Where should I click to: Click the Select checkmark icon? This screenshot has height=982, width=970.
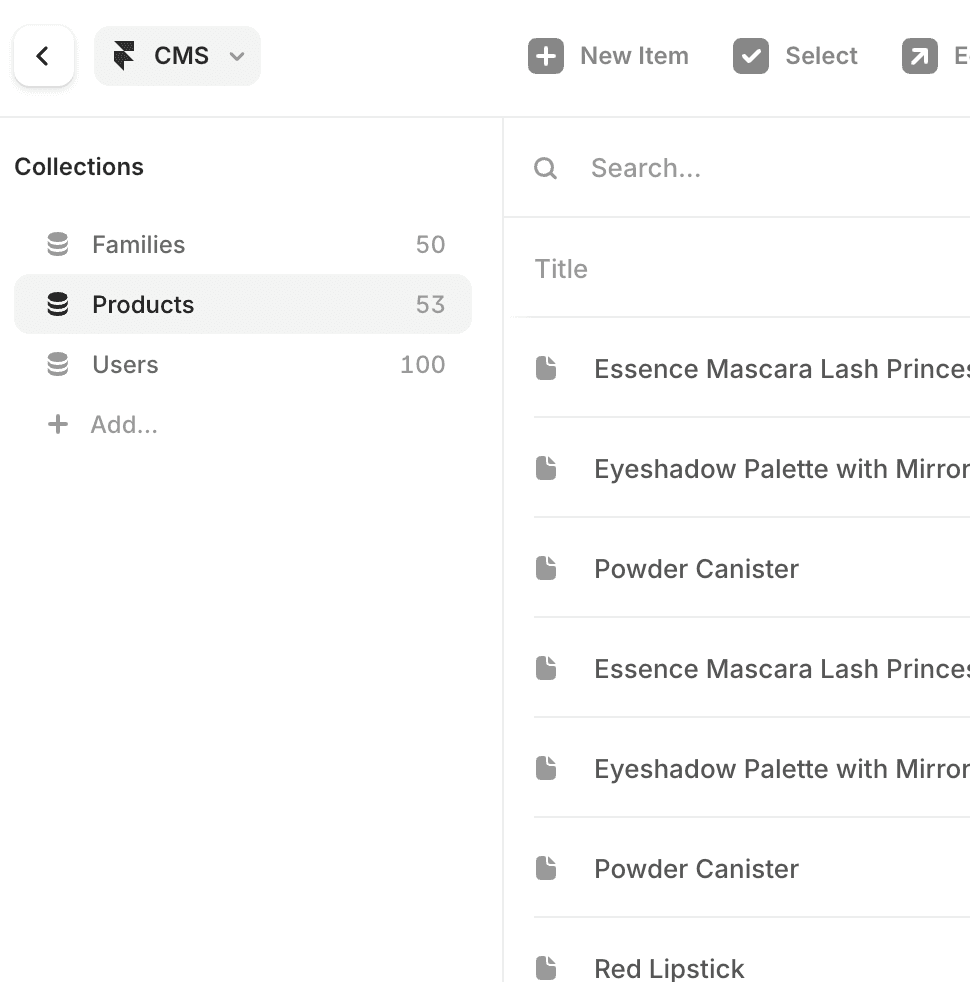(751, 56)
